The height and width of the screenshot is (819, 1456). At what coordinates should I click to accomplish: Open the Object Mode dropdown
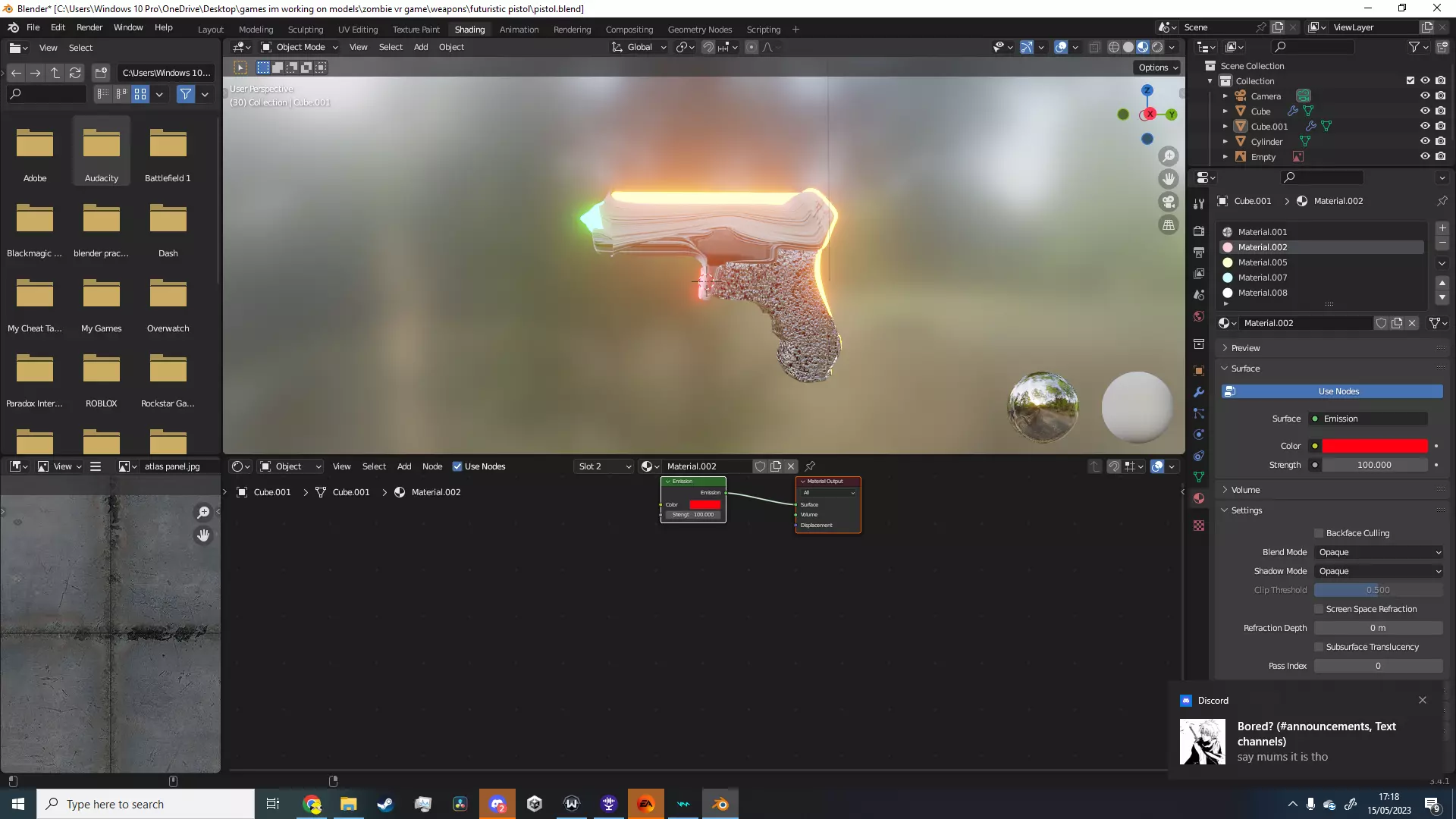(299, 47)
